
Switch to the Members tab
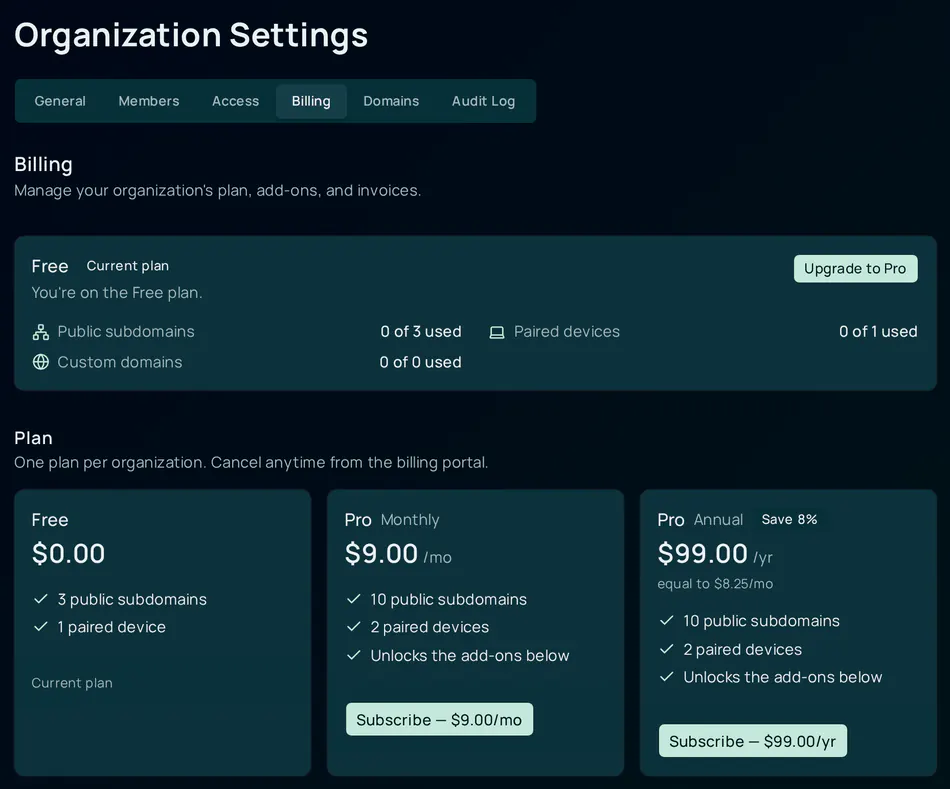[x=148, y=101]
